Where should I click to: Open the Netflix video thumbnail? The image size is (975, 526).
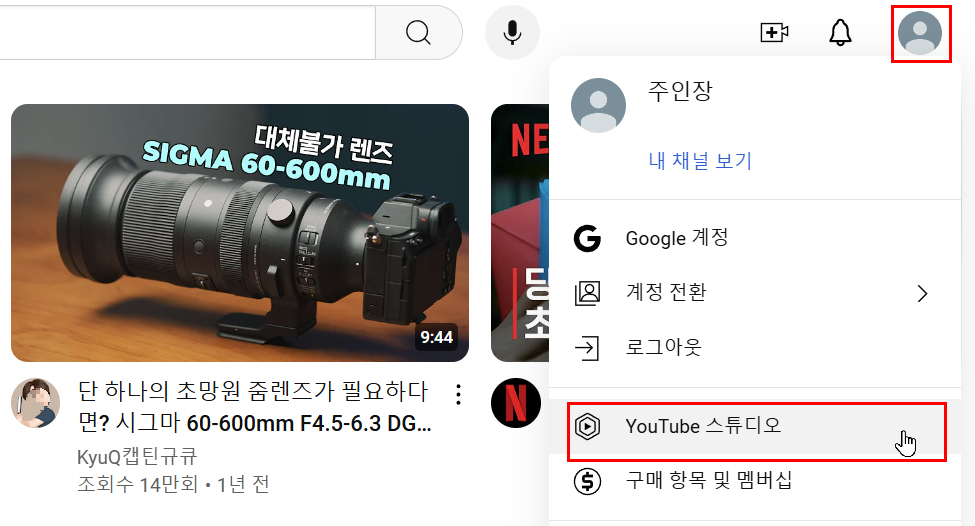point(520,233)
